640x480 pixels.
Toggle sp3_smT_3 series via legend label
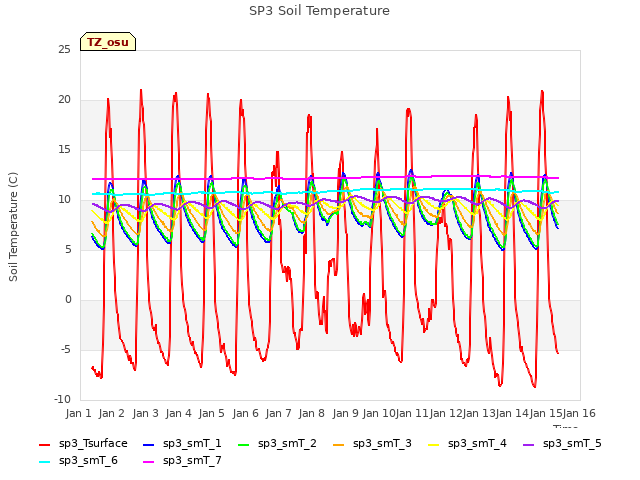click(382, 444)
